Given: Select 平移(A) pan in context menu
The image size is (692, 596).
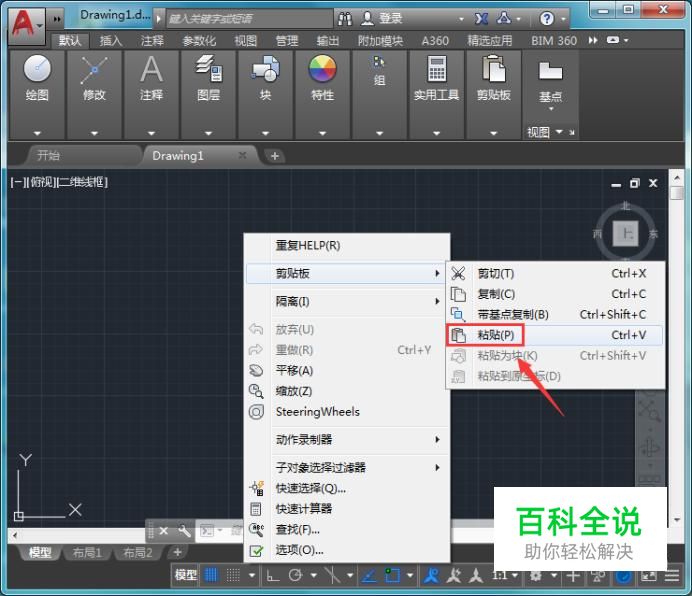Looking at the screenshot, I should tap(347, 370).
